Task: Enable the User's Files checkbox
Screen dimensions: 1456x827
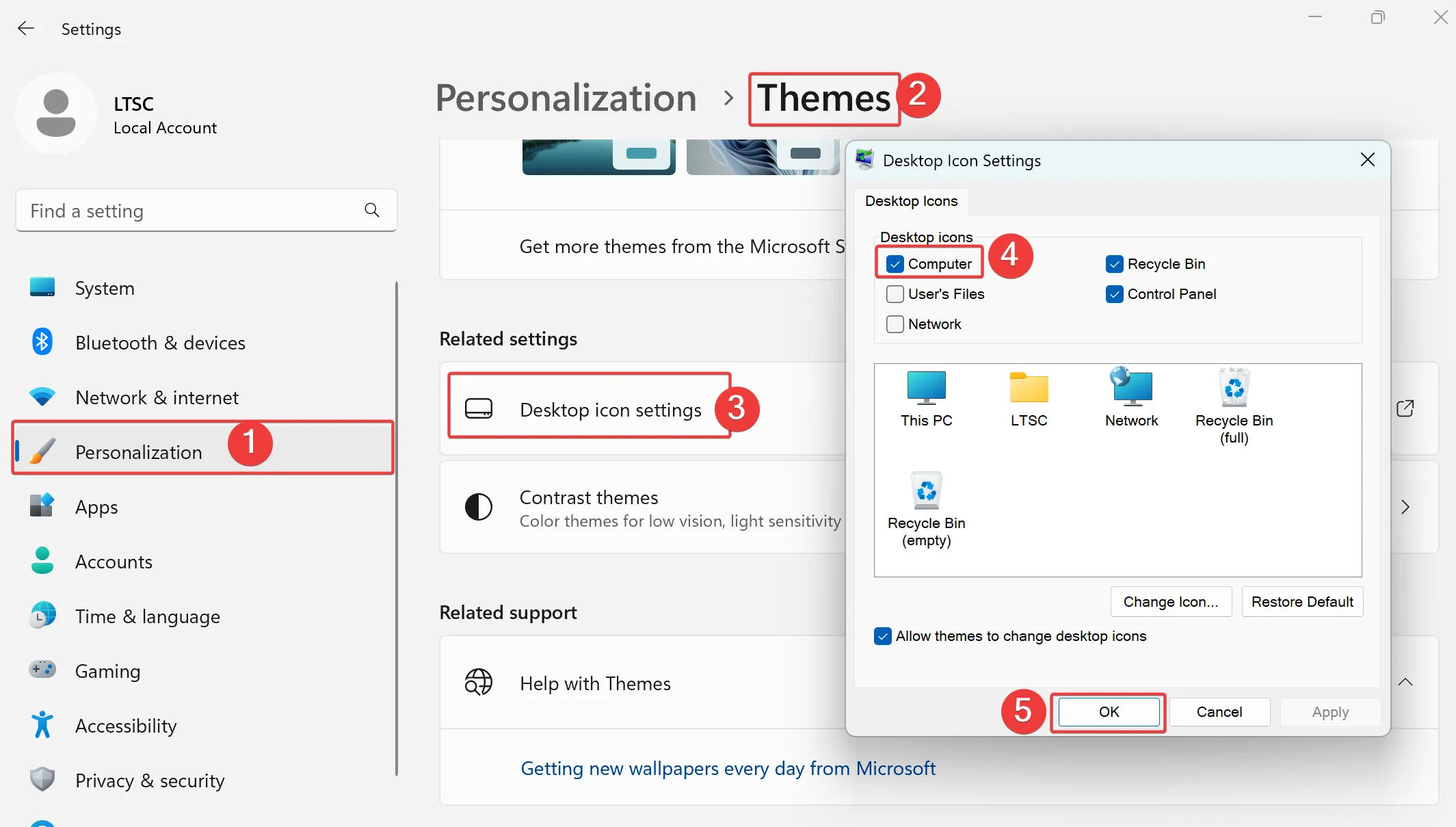Action: 895,294
